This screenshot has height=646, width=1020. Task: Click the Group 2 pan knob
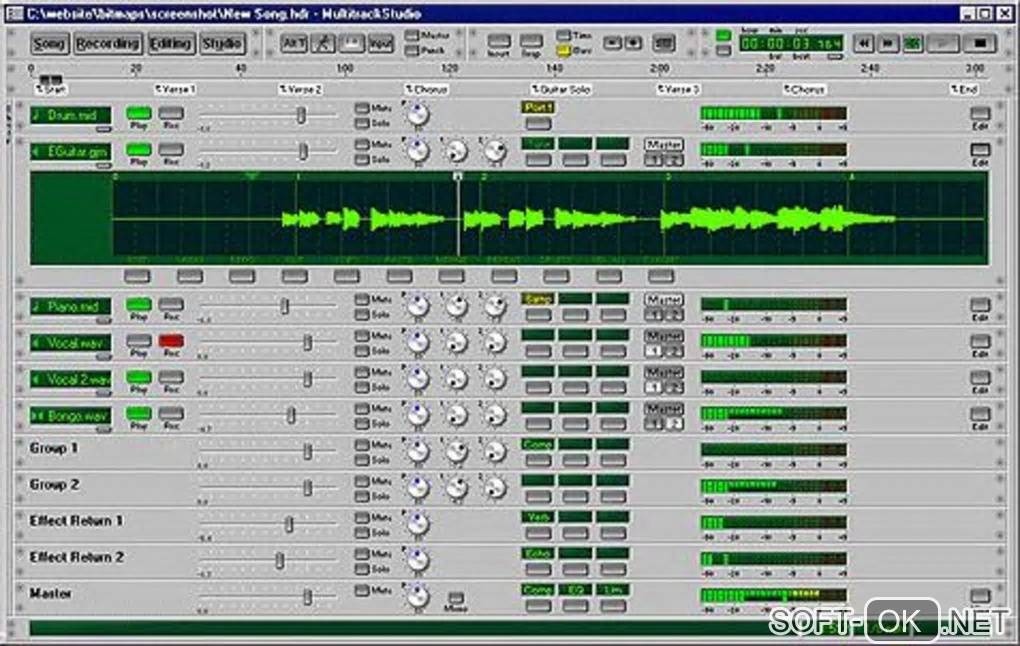point(417,488)
